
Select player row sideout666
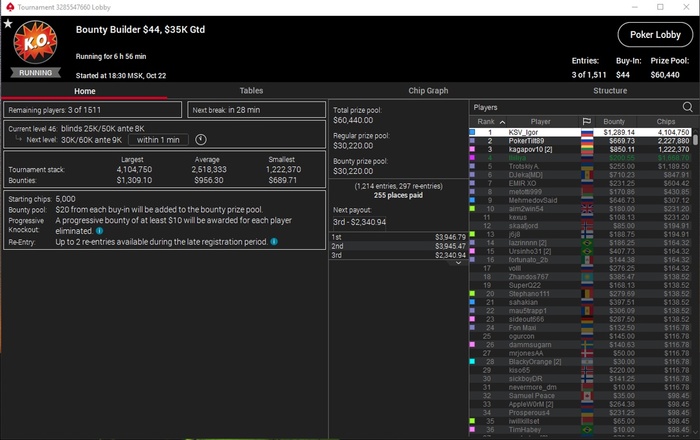tap(580, 319)
